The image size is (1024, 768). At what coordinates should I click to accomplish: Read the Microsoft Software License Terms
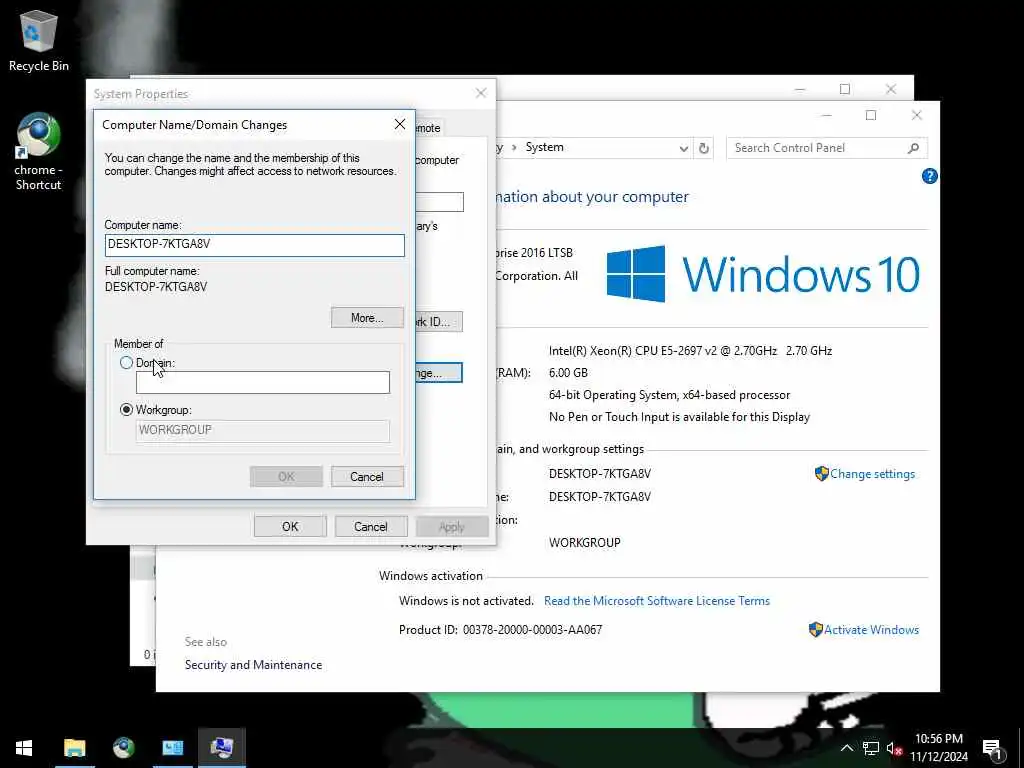click(657, 601)
